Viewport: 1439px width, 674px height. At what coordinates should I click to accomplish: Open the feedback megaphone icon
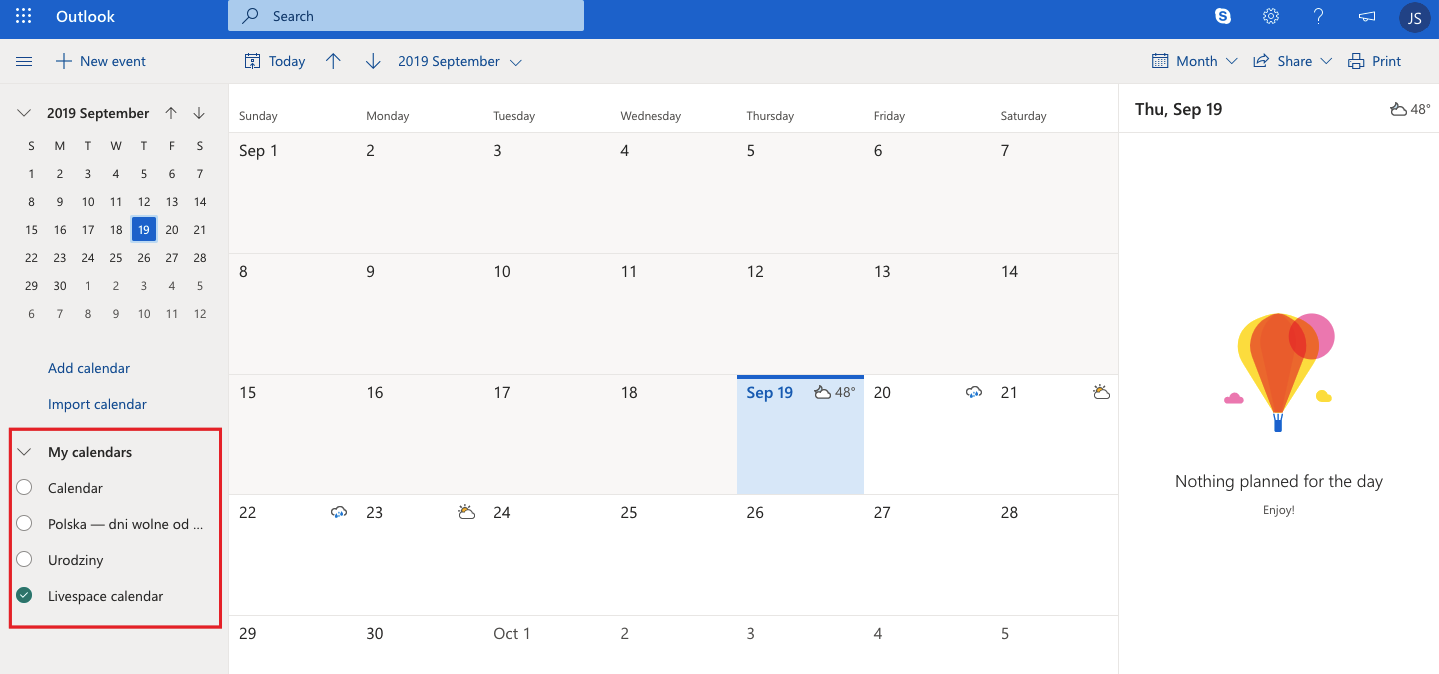click(x=1367, y=16)
